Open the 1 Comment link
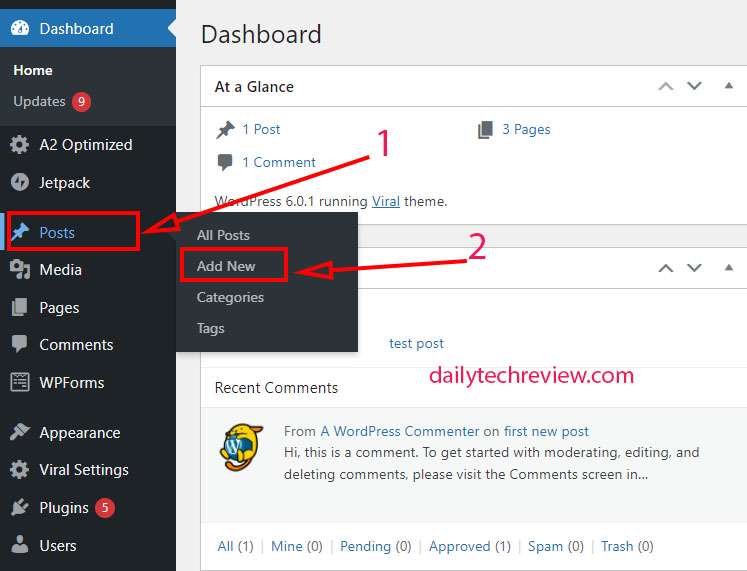747x571 pixels. [x=279, y=162]
